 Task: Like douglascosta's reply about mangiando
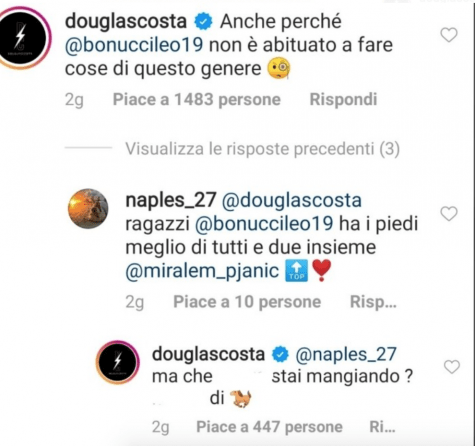[x=452, y=367]
